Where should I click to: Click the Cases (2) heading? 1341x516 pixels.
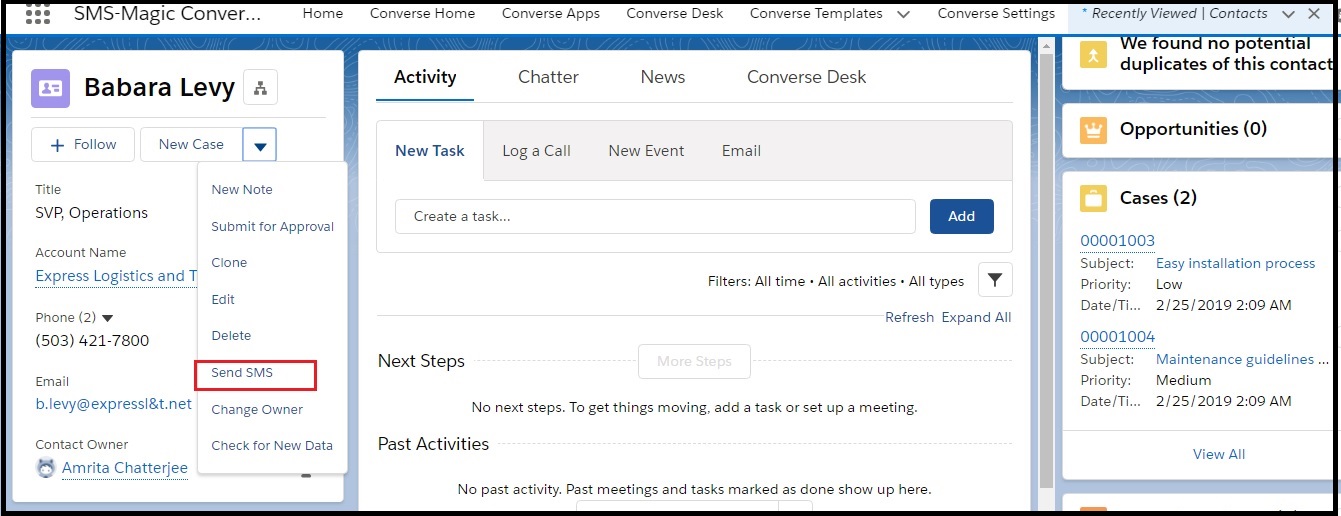1158,198
